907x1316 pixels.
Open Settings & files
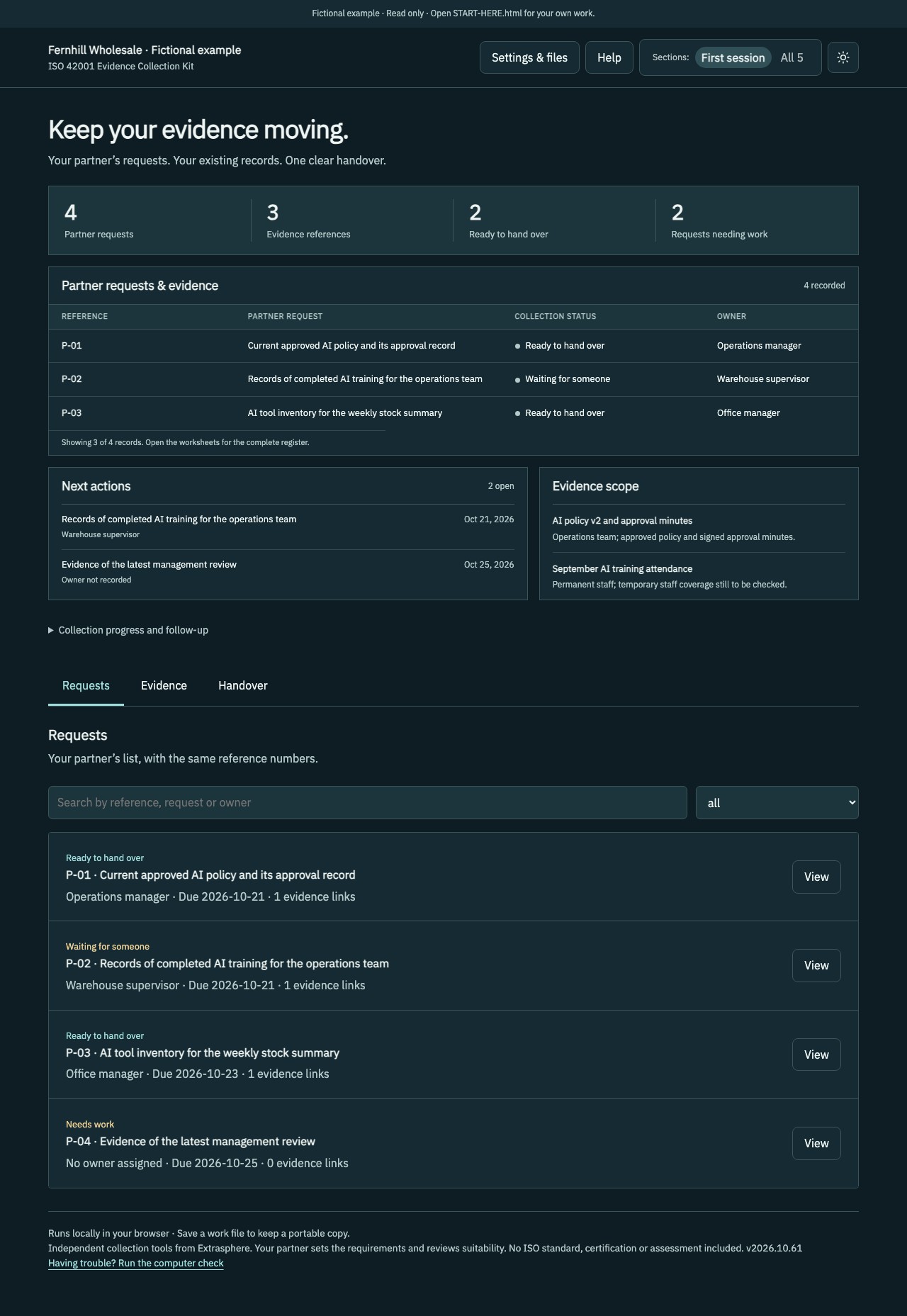(529, 57)
